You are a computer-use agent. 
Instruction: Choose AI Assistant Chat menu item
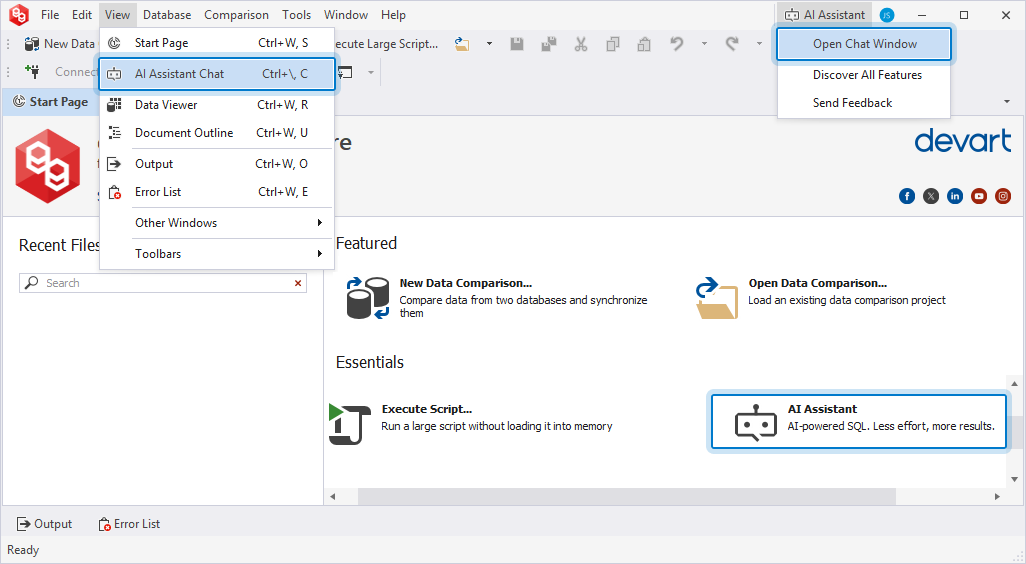[217, 74]
